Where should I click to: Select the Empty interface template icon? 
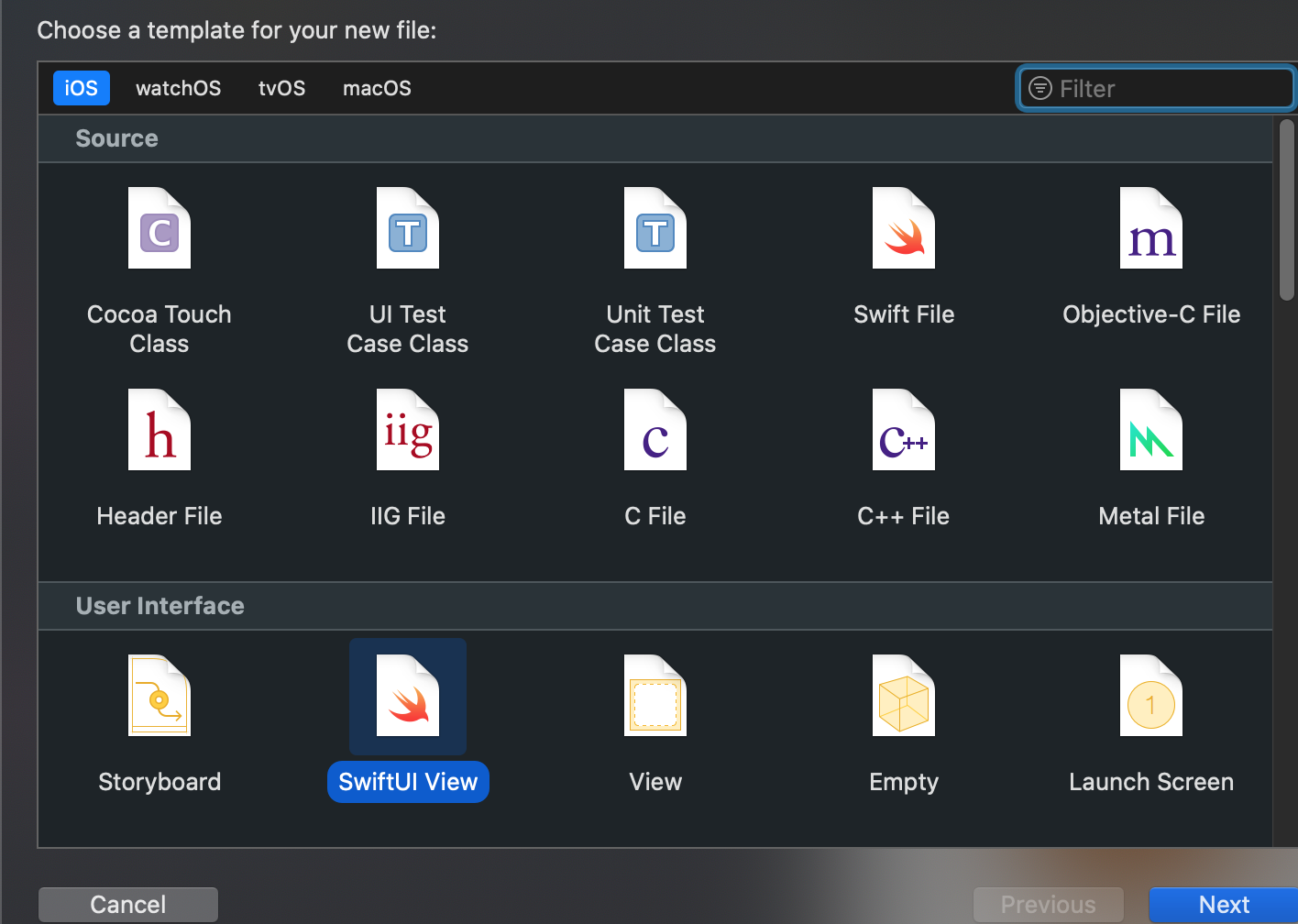pyautogui.click(x=904, y=696)
